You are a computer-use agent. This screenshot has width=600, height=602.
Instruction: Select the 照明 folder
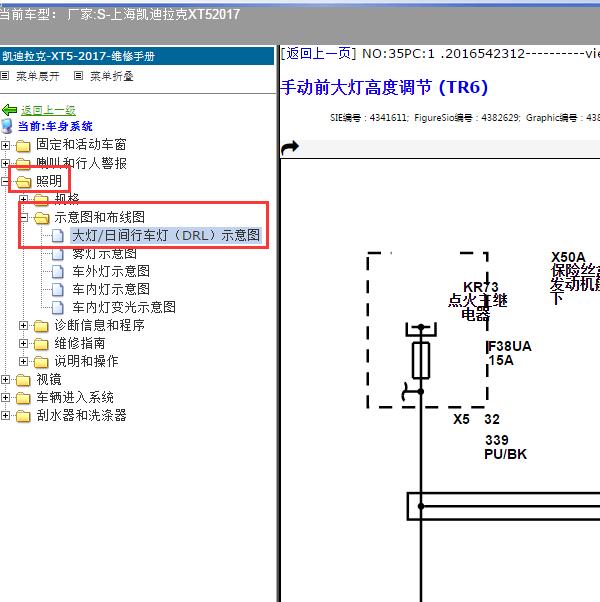click(49, 181)
